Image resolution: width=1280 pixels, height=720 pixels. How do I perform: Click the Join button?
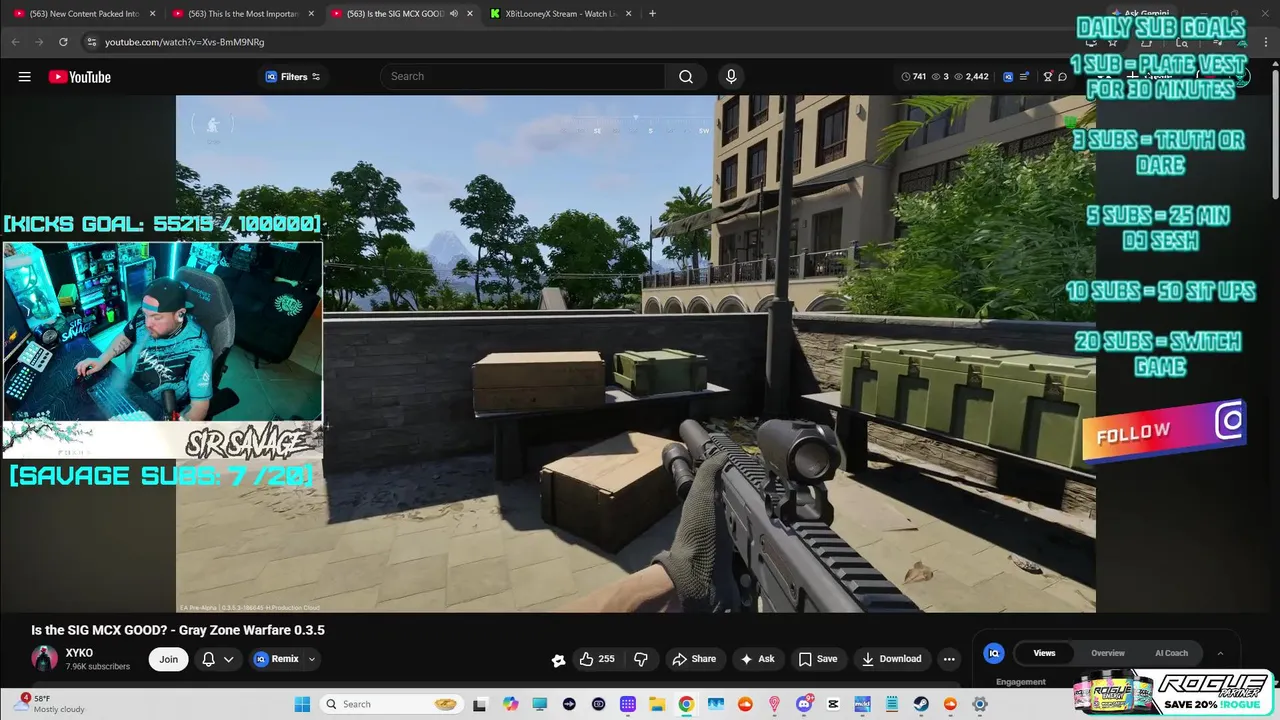[169, 659]
